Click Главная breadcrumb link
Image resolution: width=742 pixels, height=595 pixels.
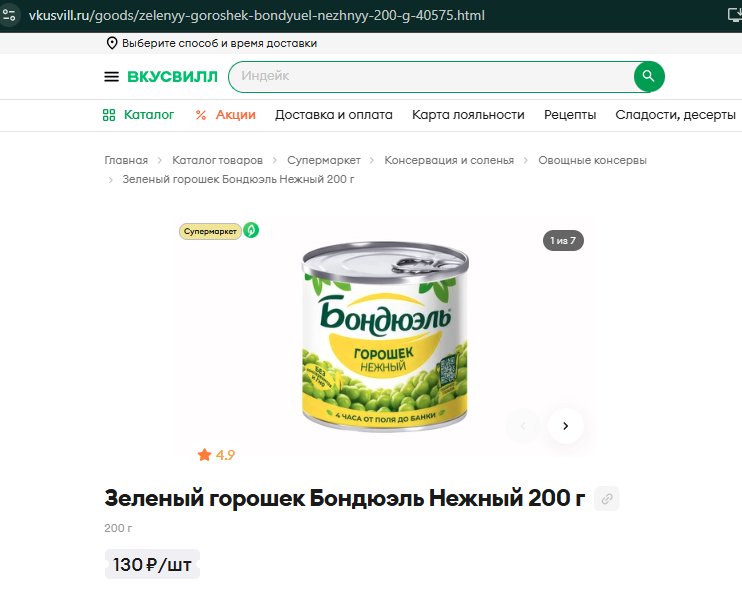coord(126,160)
